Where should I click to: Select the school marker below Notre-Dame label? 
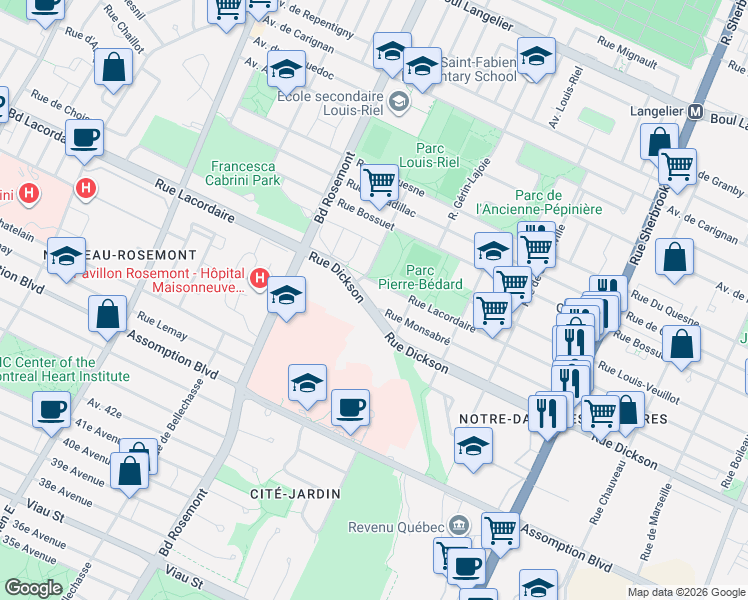click(473, 445)
